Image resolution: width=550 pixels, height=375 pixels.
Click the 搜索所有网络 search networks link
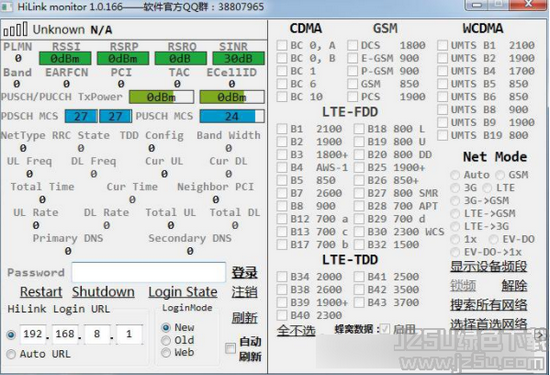click(489, 305)
